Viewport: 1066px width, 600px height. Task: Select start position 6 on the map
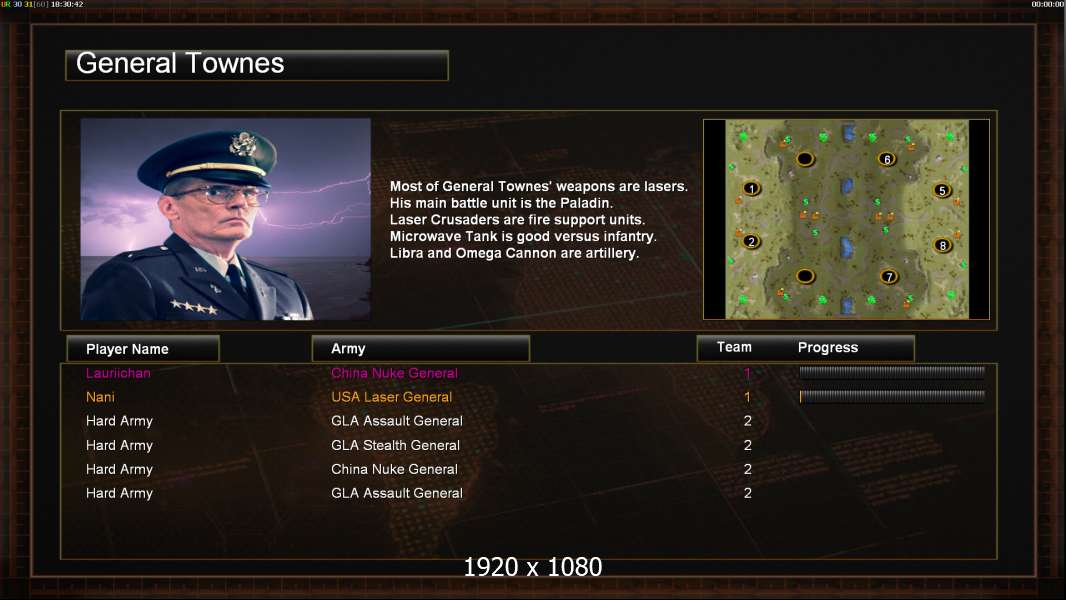pyautogui.click(x=887, y=159)
